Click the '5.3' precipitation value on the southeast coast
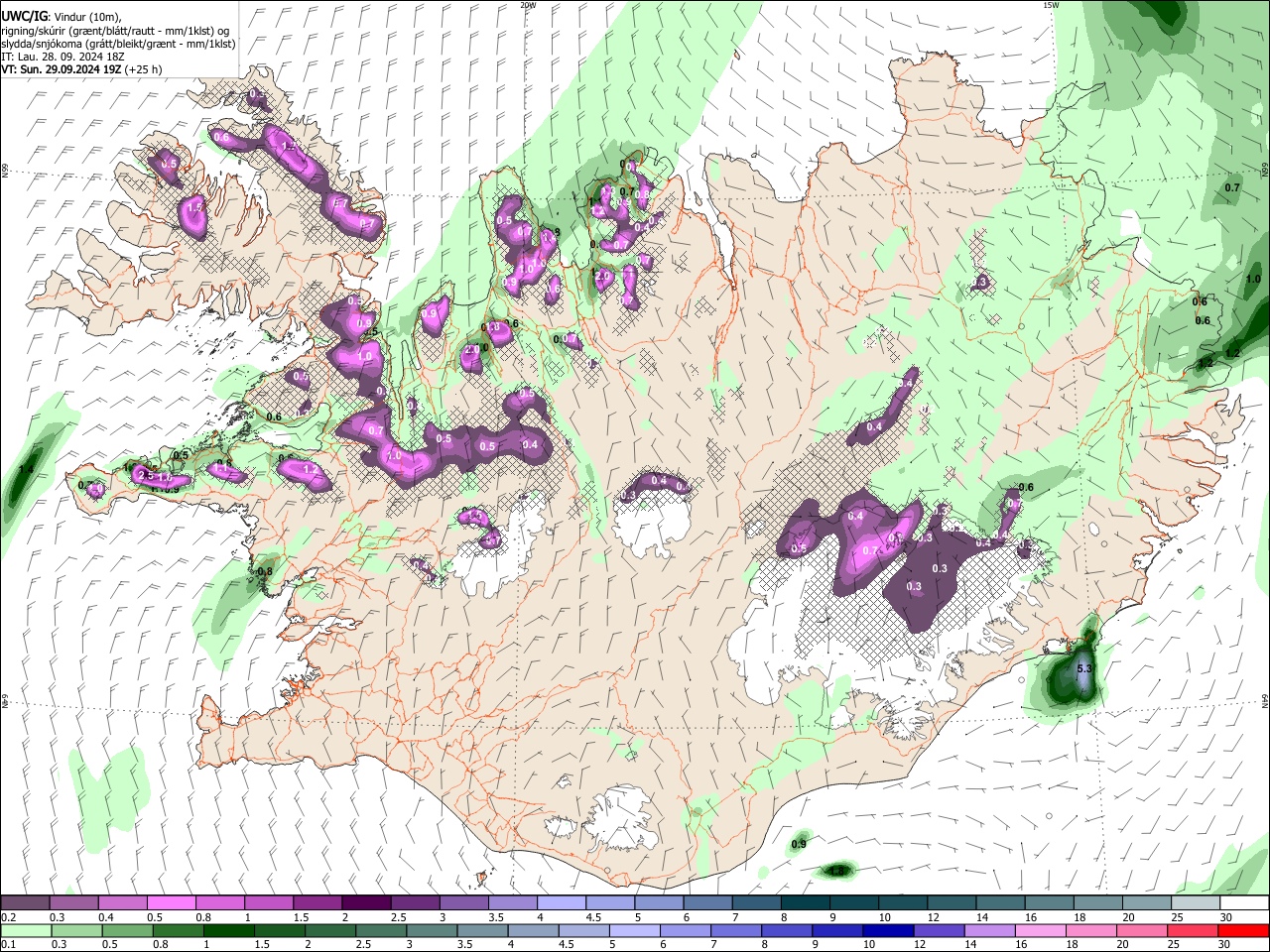 click(x=1084, y=669)
